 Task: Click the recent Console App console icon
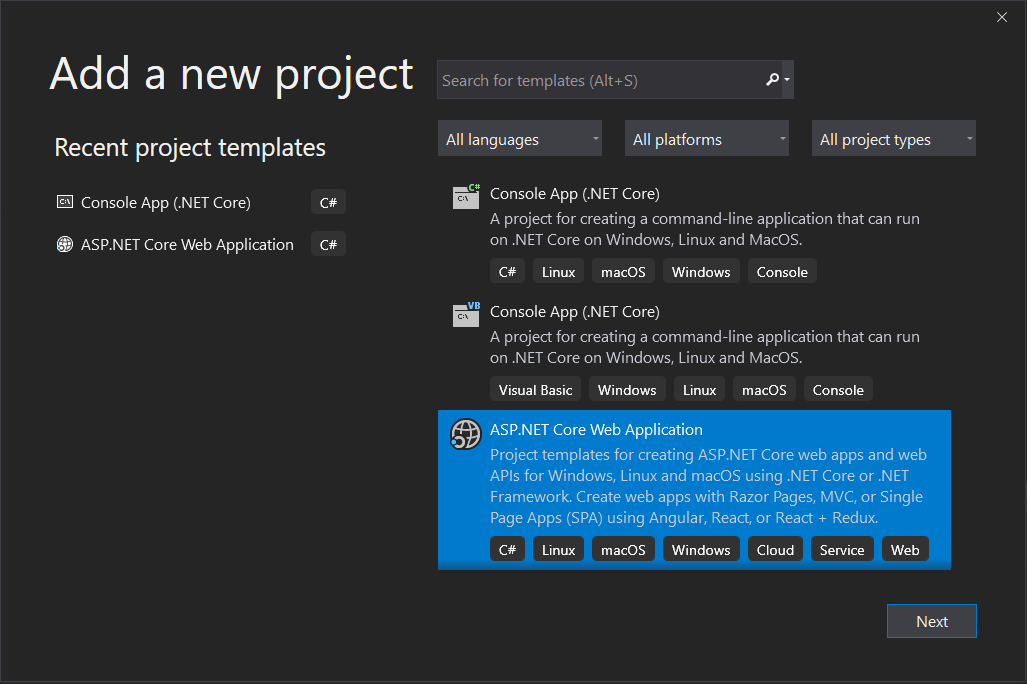tap(65, 202)
